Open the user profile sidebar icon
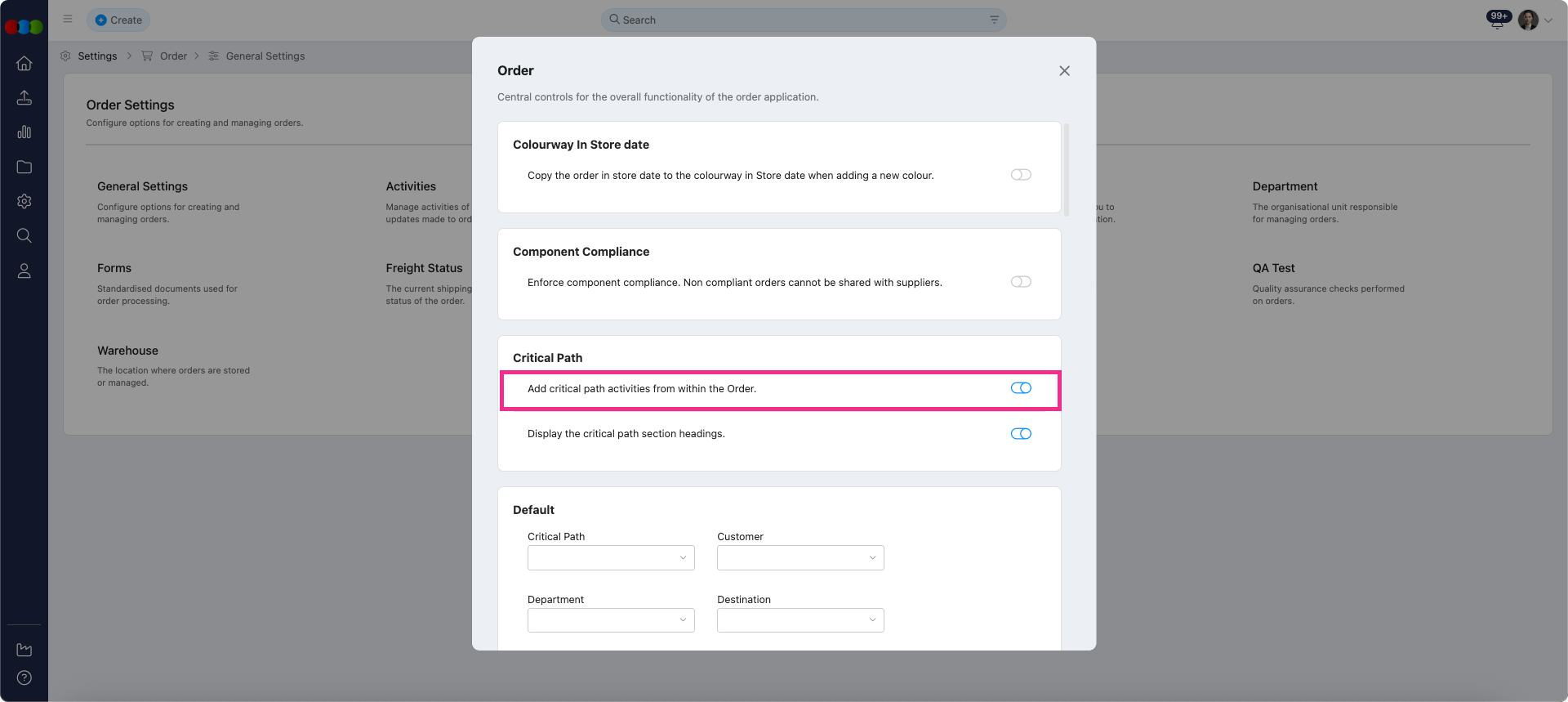 click(24, 271)
